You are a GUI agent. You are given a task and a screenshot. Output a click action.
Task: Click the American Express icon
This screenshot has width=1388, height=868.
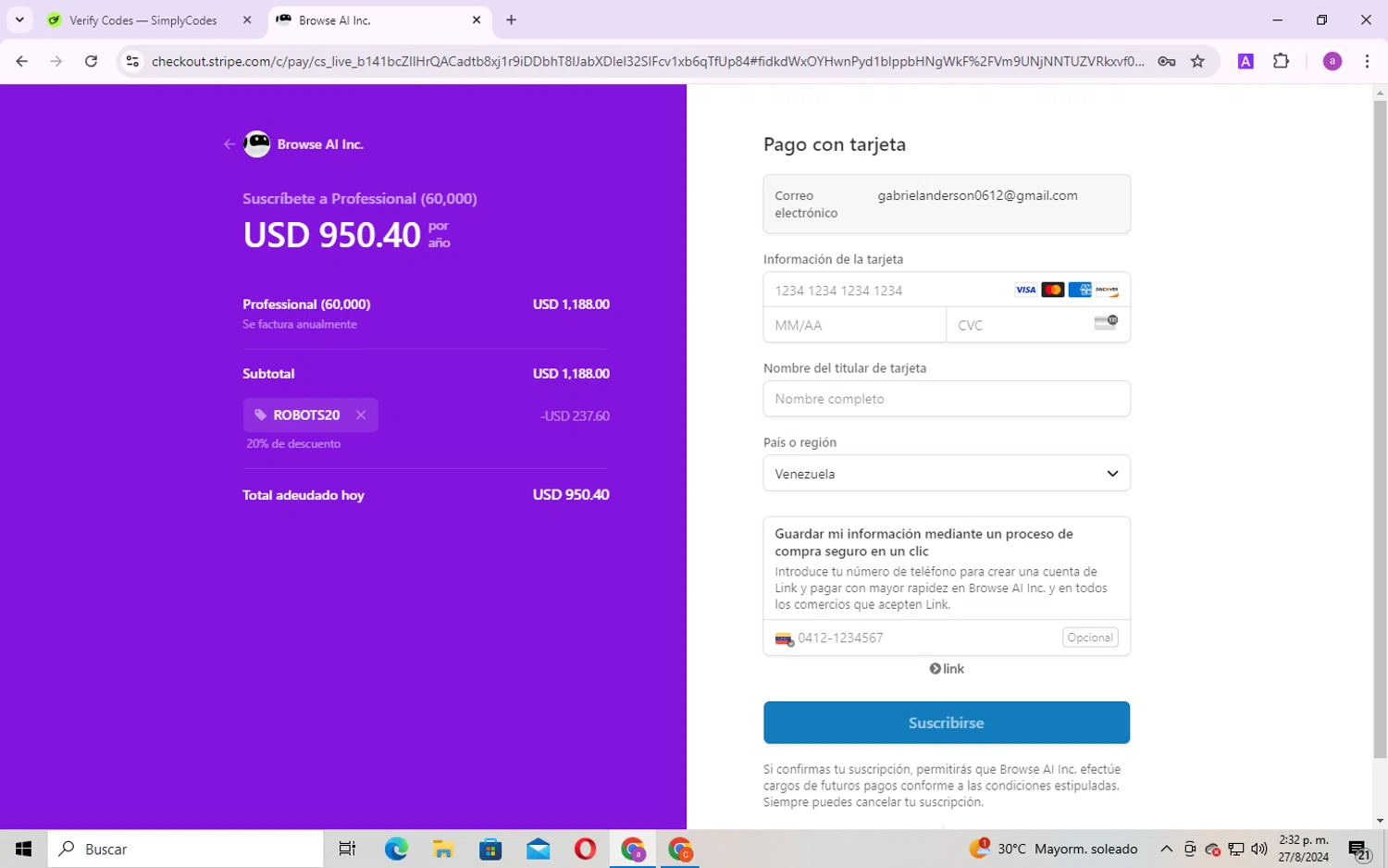[x=1080, y=291]
